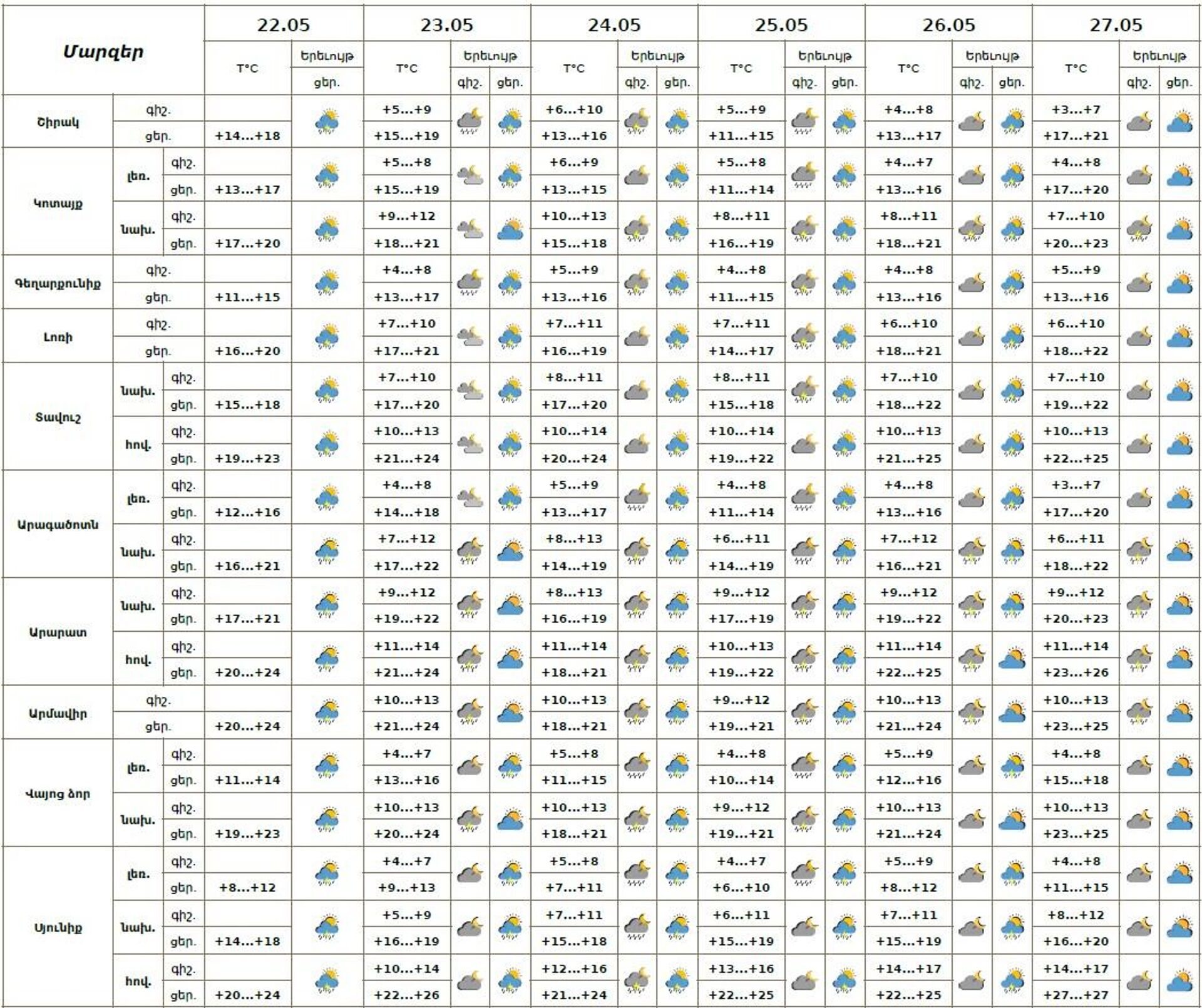
Task: Click the Լոռի region label
Action: [x=58, y=337]
